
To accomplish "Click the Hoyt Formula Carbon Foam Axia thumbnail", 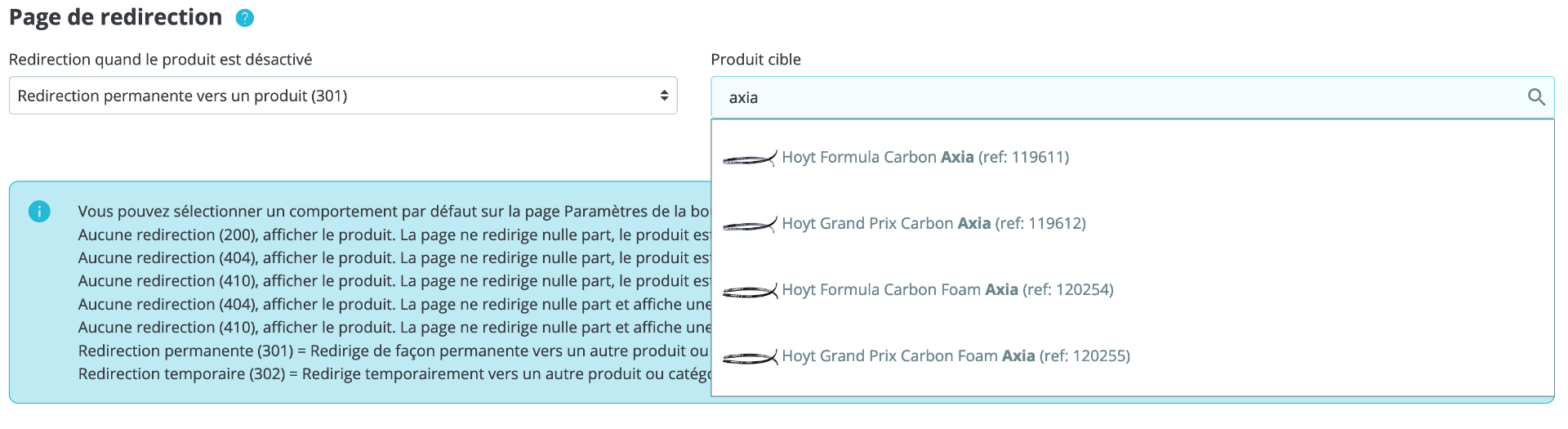I will tap(750, 290).
